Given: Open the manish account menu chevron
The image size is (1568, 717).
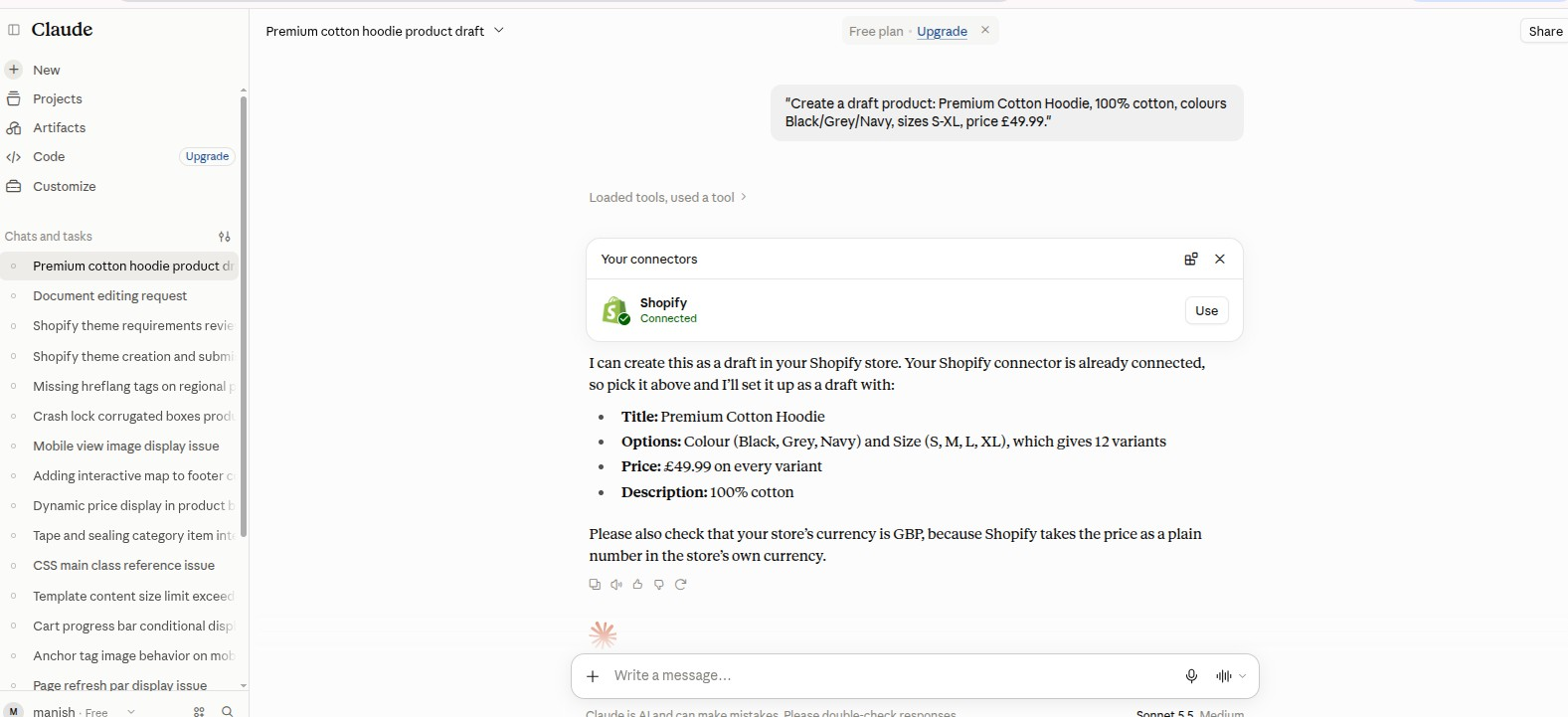Looking at the screenshot, I should point(130,712).
